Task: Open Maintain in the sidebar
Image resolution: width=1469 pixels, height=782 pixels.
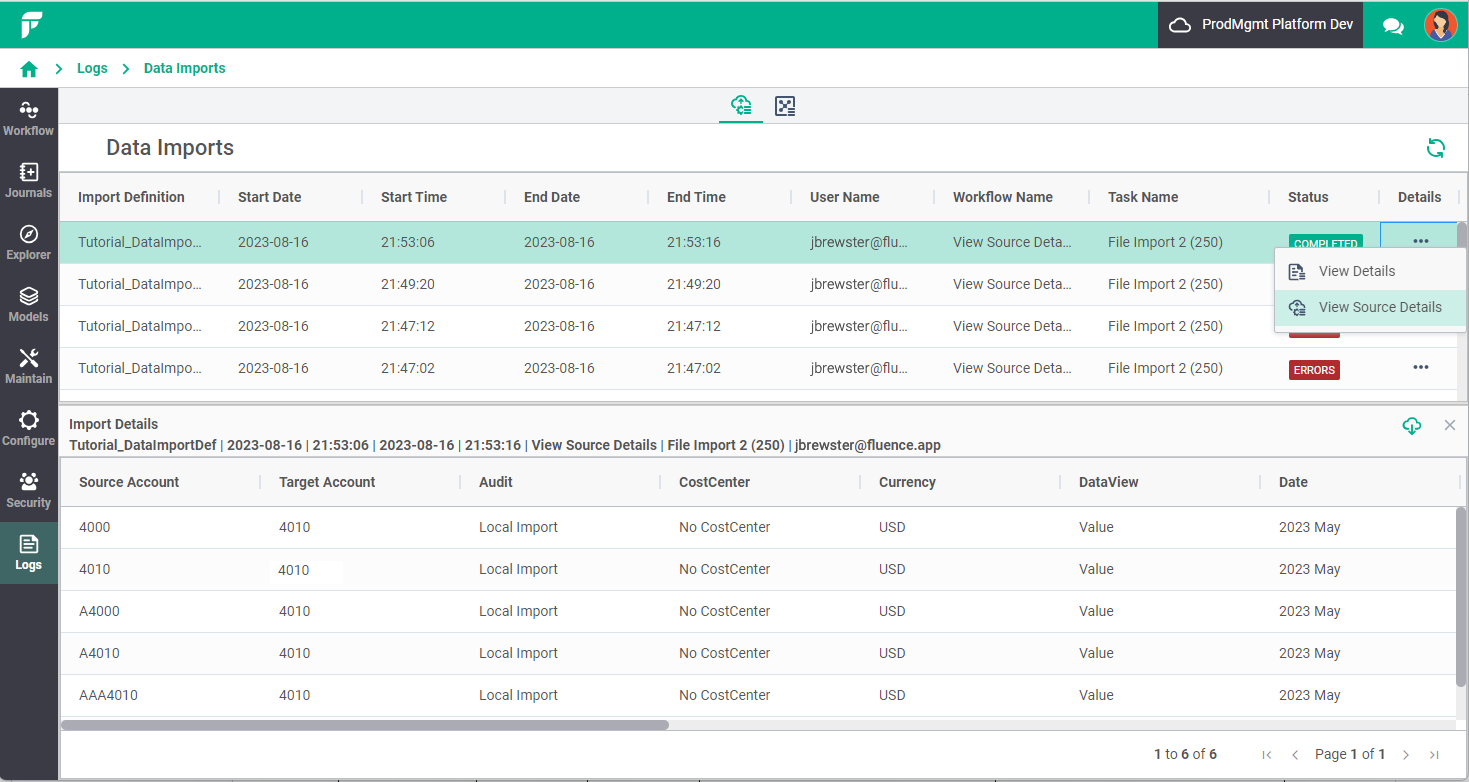Action: coord(29,367)
